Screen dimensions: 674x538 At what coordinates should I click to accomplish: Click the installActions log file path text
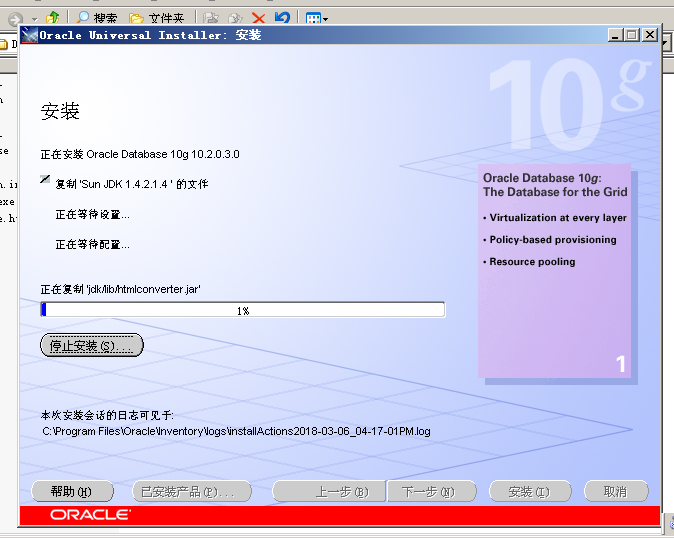click(236, 431)
